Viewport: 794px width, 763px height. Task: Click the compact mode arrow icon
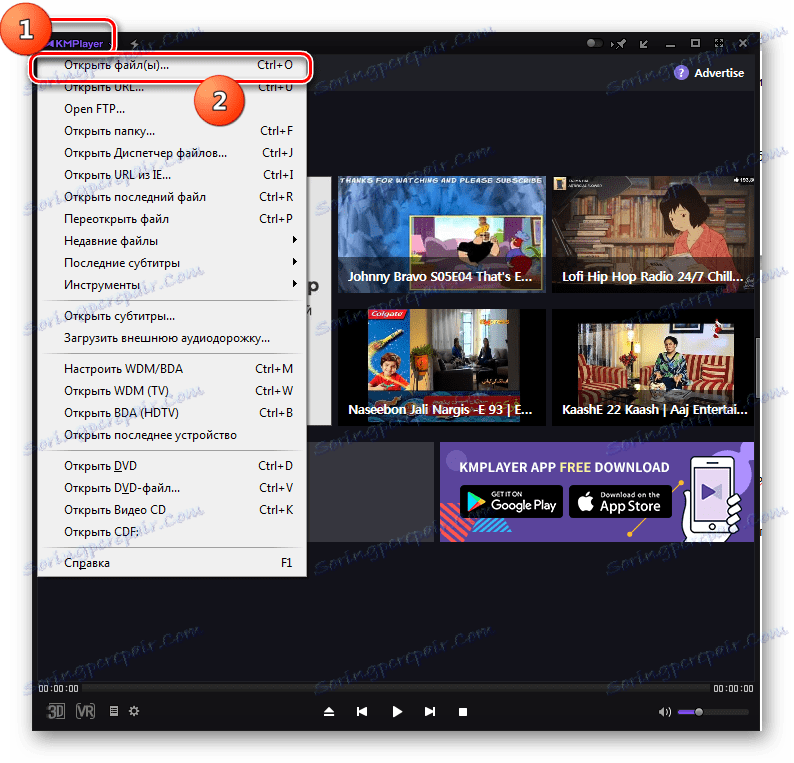tap(644, 44)
